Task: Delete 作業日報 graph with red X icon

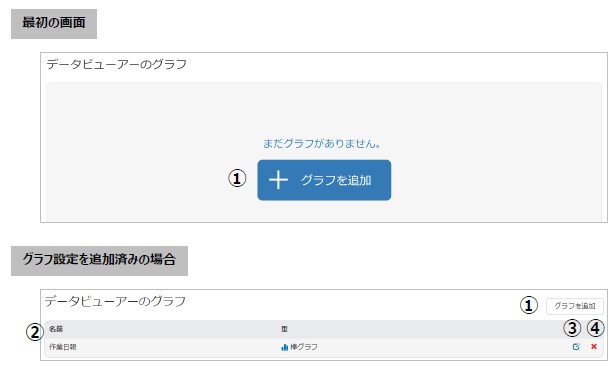Action: click(x=594, y=346)
